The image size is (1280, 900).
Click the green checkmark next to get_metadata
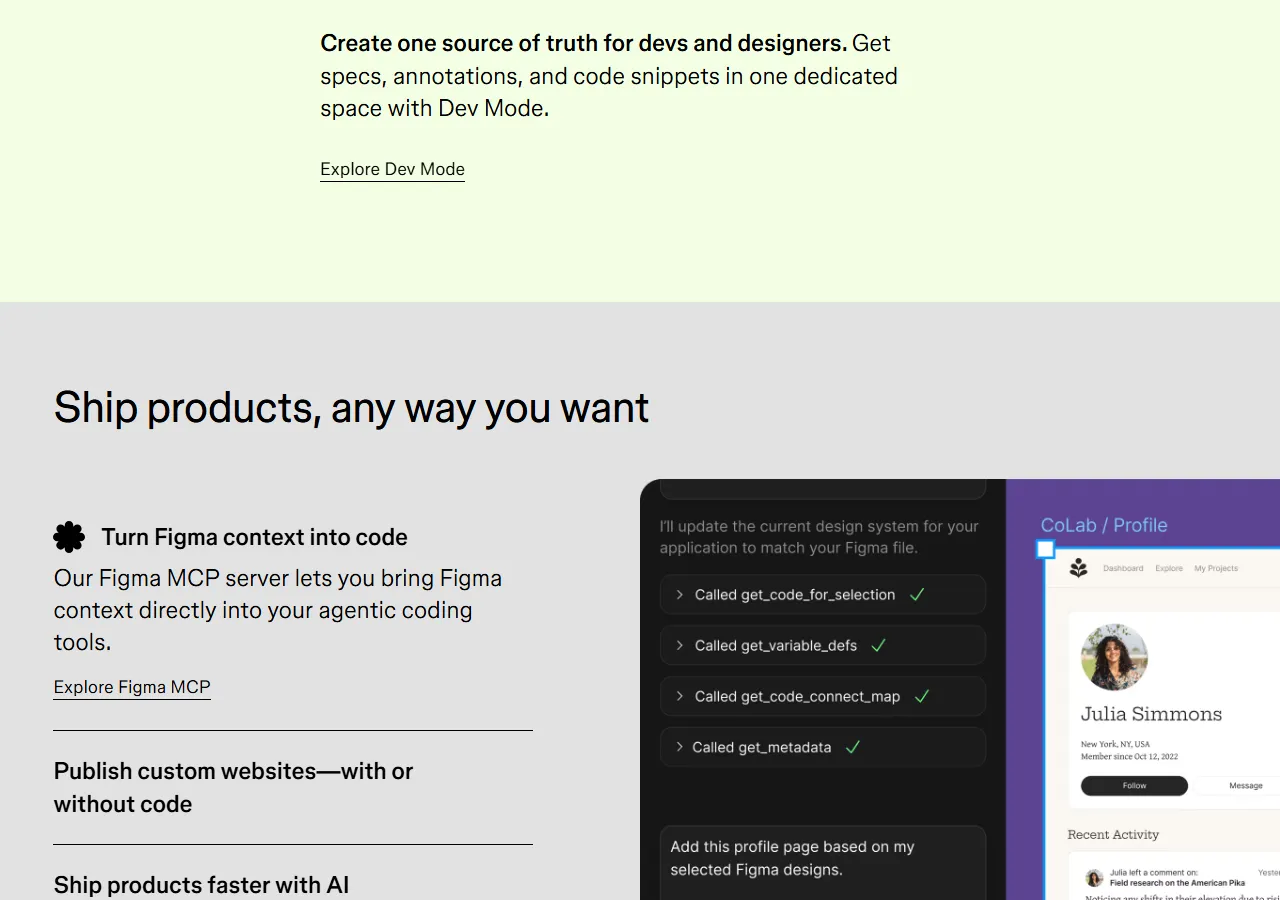point(852,747)
